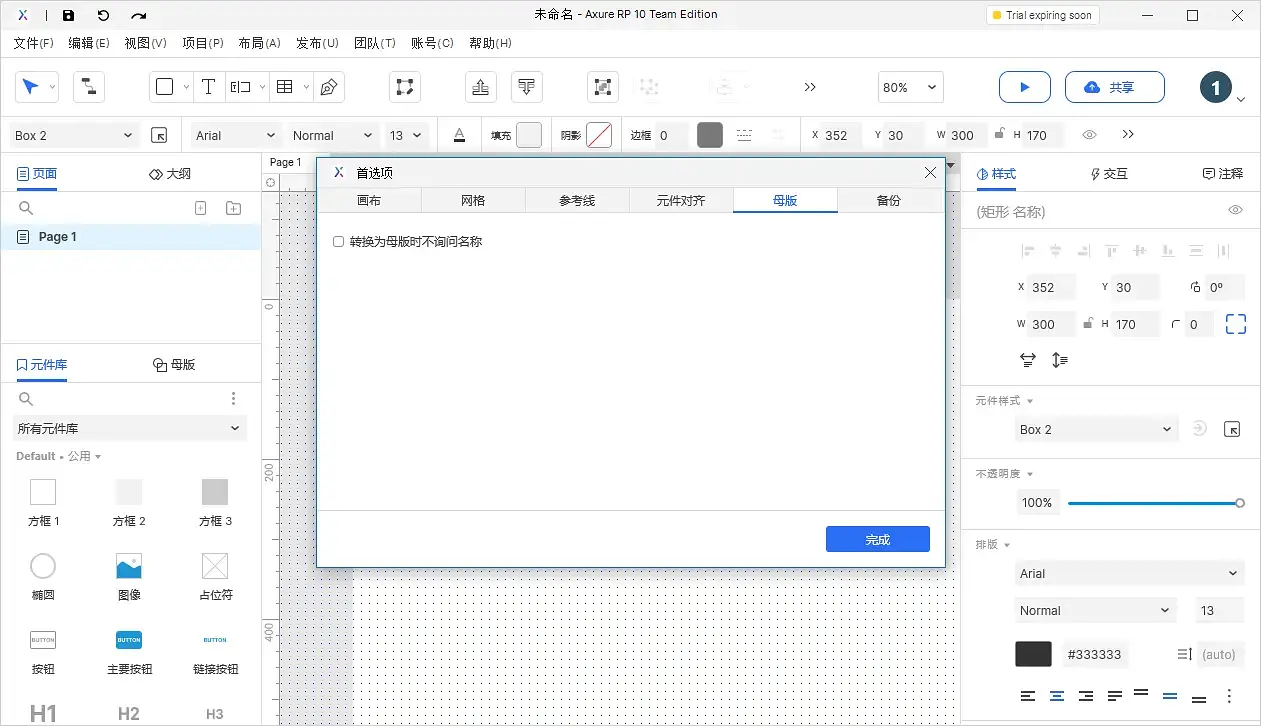Enable 转换为母版时不询问名称 checkbox

click(x=339, y=242)
